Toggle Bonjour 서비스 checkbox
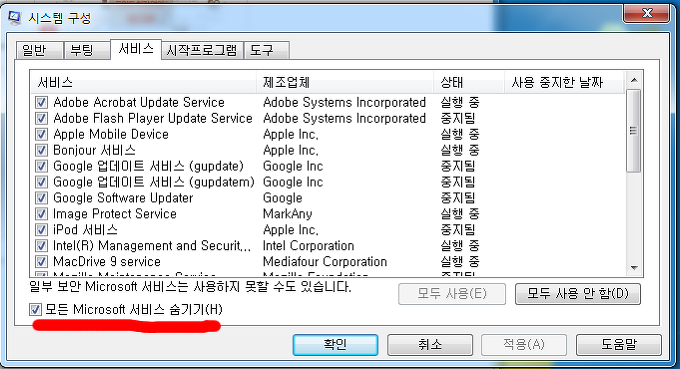 (x=41, y=150)
